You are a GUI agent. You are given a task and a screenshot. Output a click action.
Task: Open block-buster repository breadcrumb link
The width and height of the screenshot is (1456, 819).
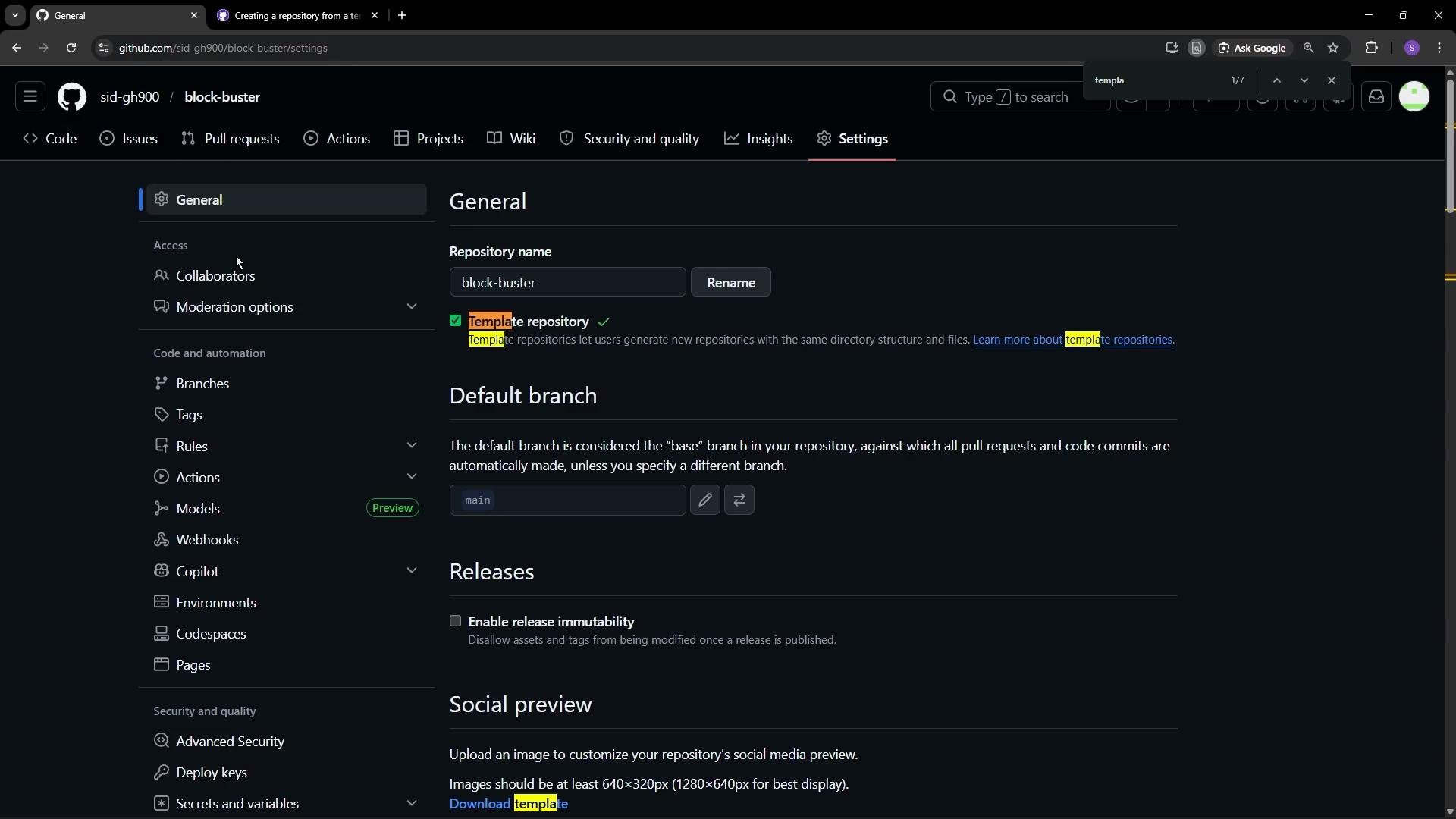222,97
